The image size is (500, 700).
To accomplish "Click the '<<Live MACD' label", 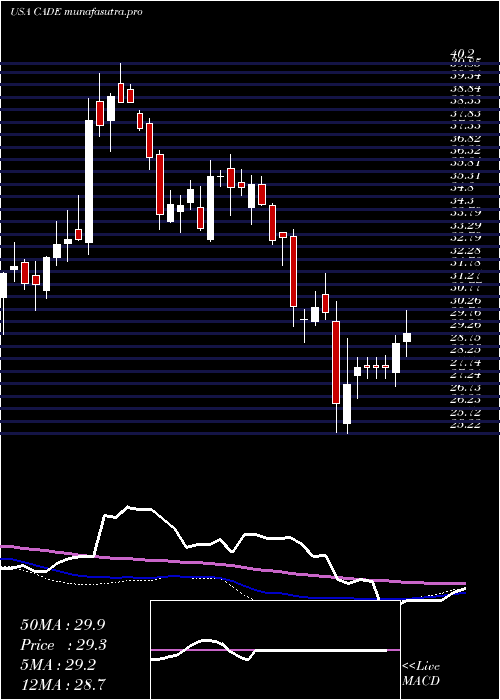I will pos(421,674).
